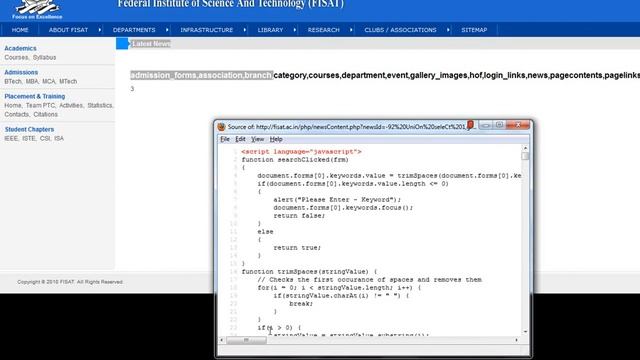The width and height of the screenshot is (640, 360).
Task: Open the CSI chapter link
Action: point(45,139)
